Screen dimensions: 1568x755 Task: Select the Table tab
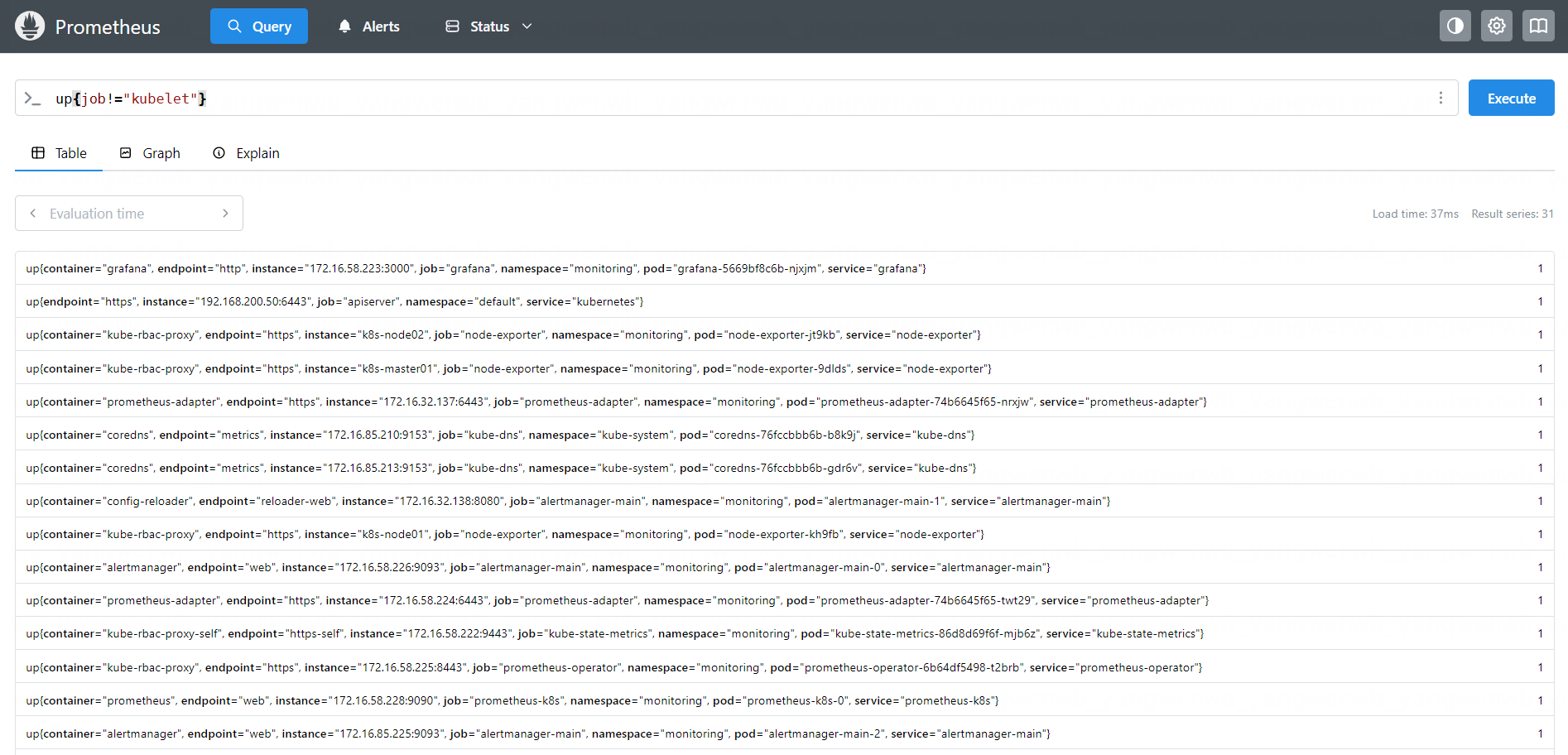pyautogui.click(x=59, y=153)
